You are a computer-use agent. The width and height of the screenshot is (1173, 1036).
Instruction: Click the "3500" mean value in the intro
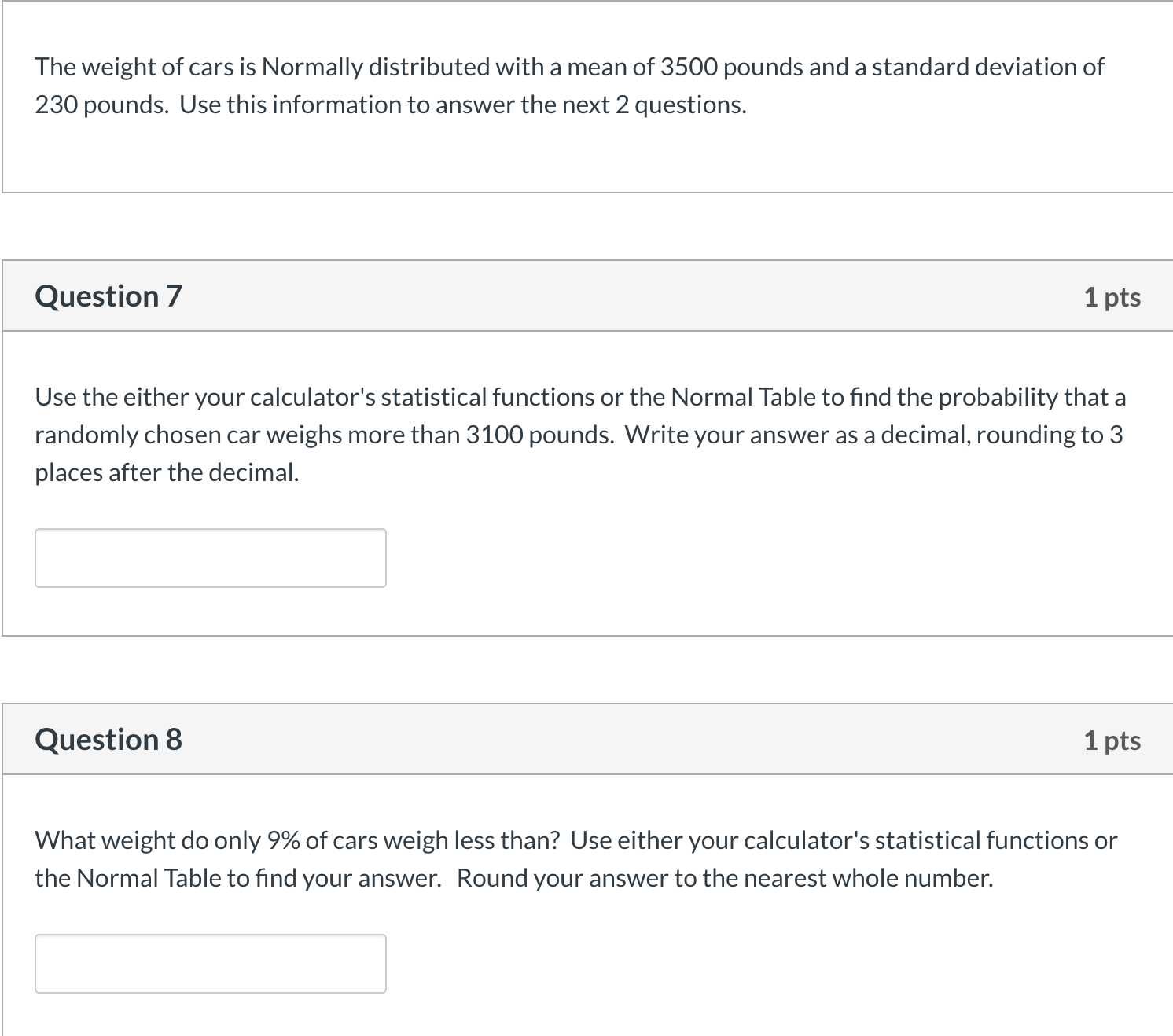[x=688, y=68]
